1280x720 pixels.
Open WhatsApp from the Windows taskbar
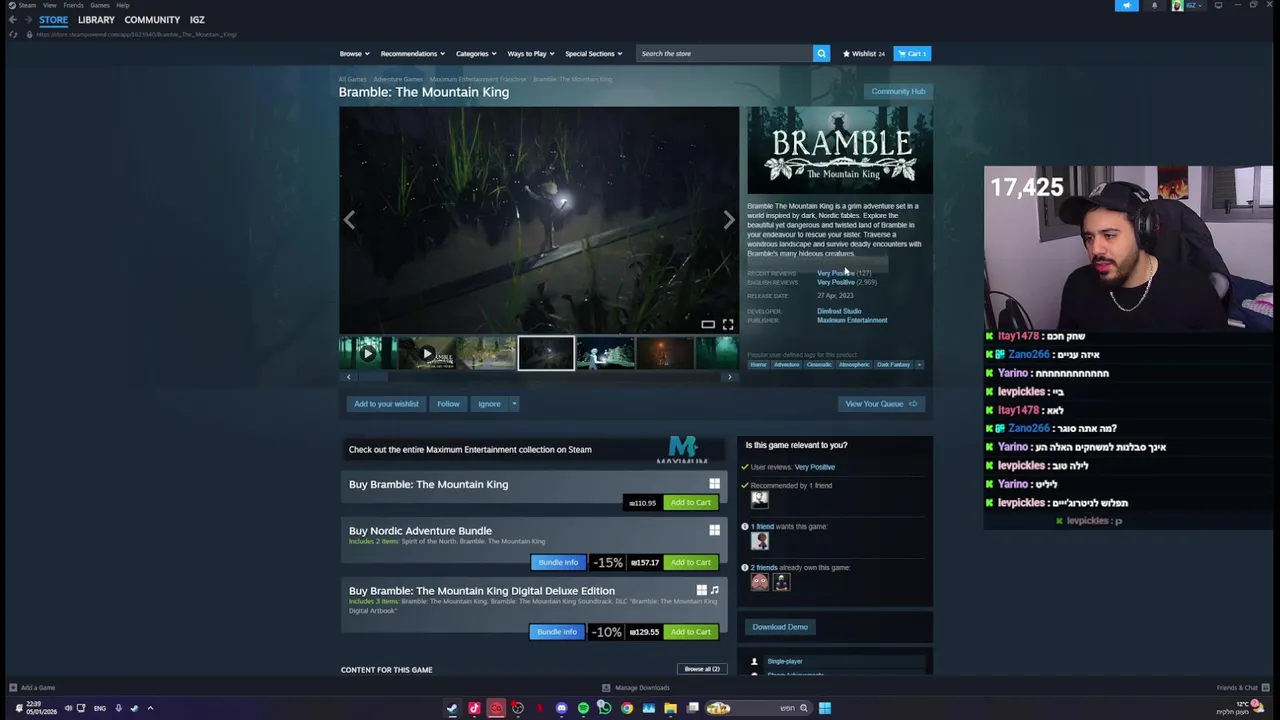tap(605, 708)
